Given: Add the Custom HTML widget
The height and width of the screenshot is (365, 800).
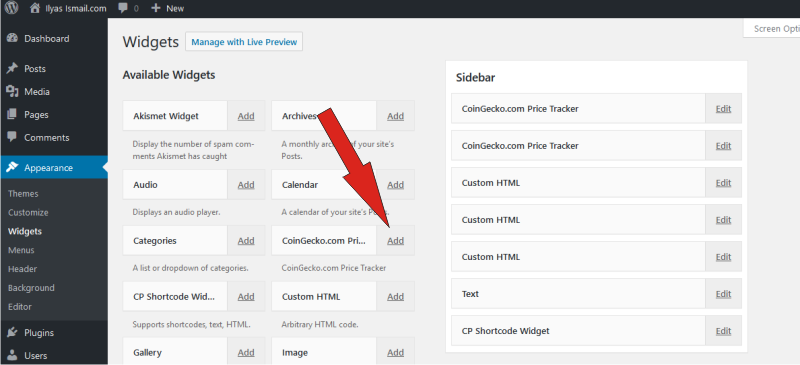Looking at the screenshot, I should click(395, 297).
